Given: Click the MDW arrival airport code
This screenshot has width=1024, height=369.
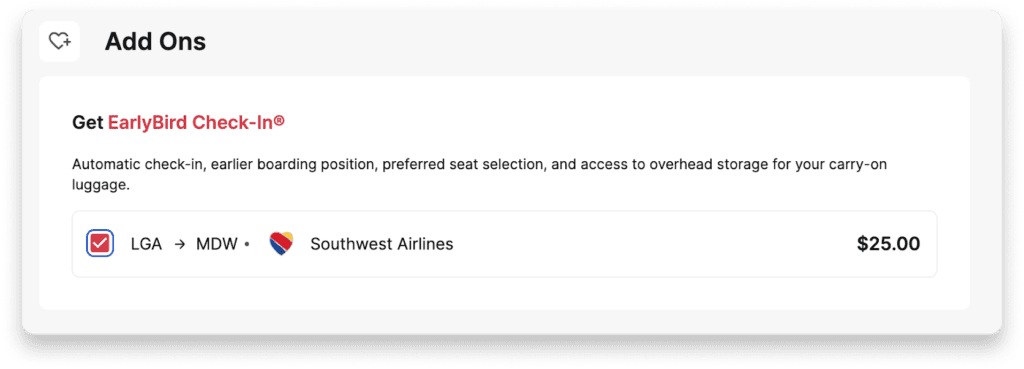Looking at the screenshot, I should point(217,244).
